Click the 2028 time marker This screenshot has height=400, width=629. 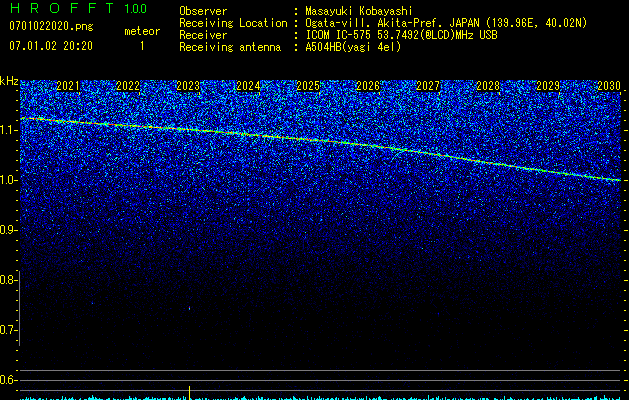tap(488, 86)
